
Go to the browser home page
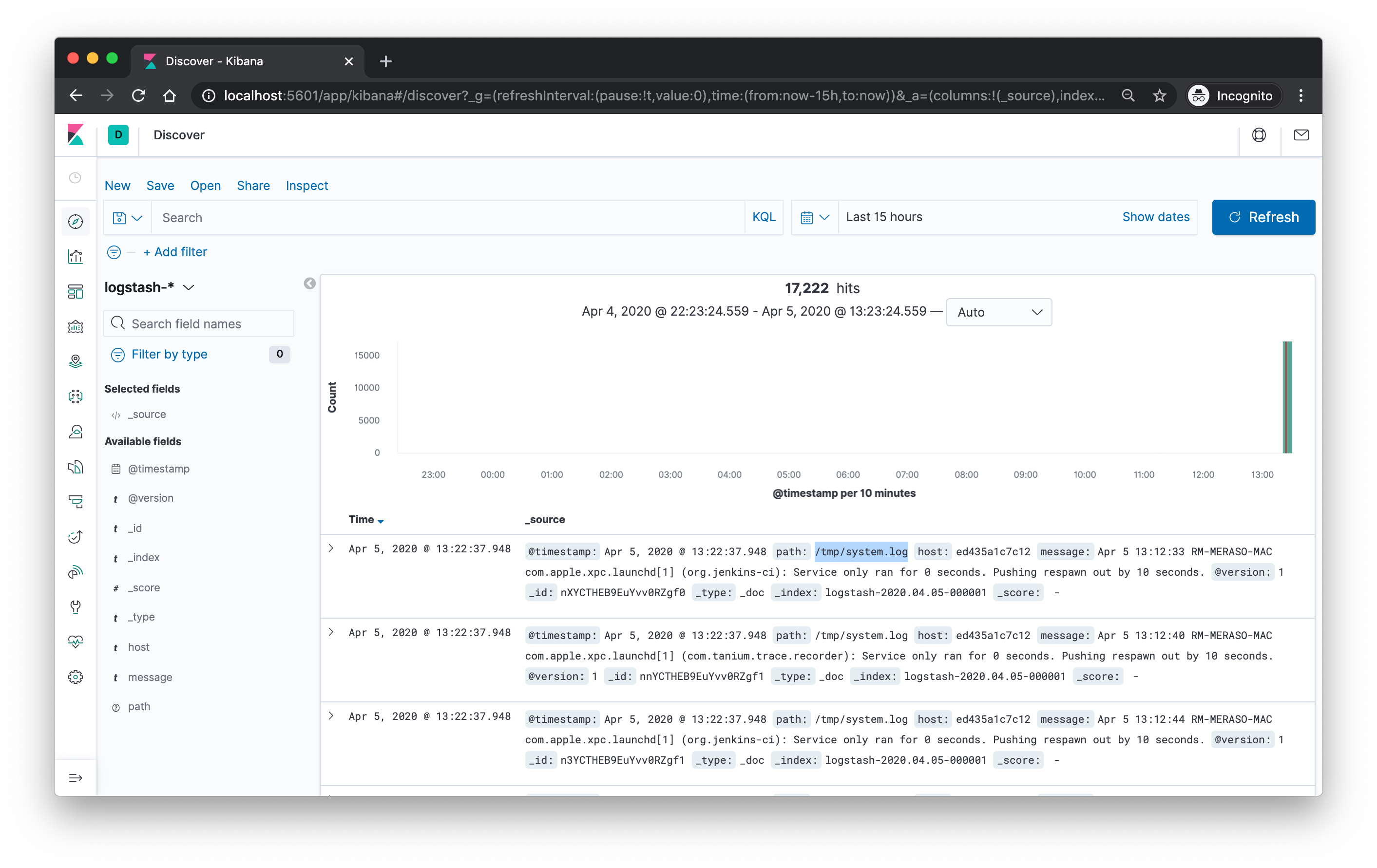tap(169, 95)
